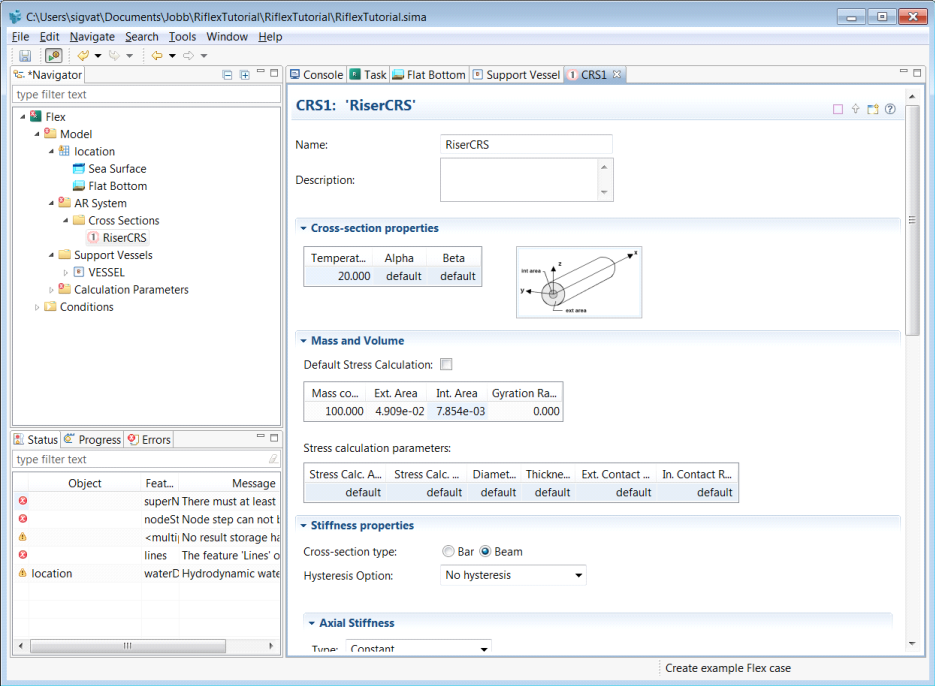Viewport: 936px width, 687px height.
Task: Collapse all Navigator tree nodes icon
Action: (x=228, y=75)
